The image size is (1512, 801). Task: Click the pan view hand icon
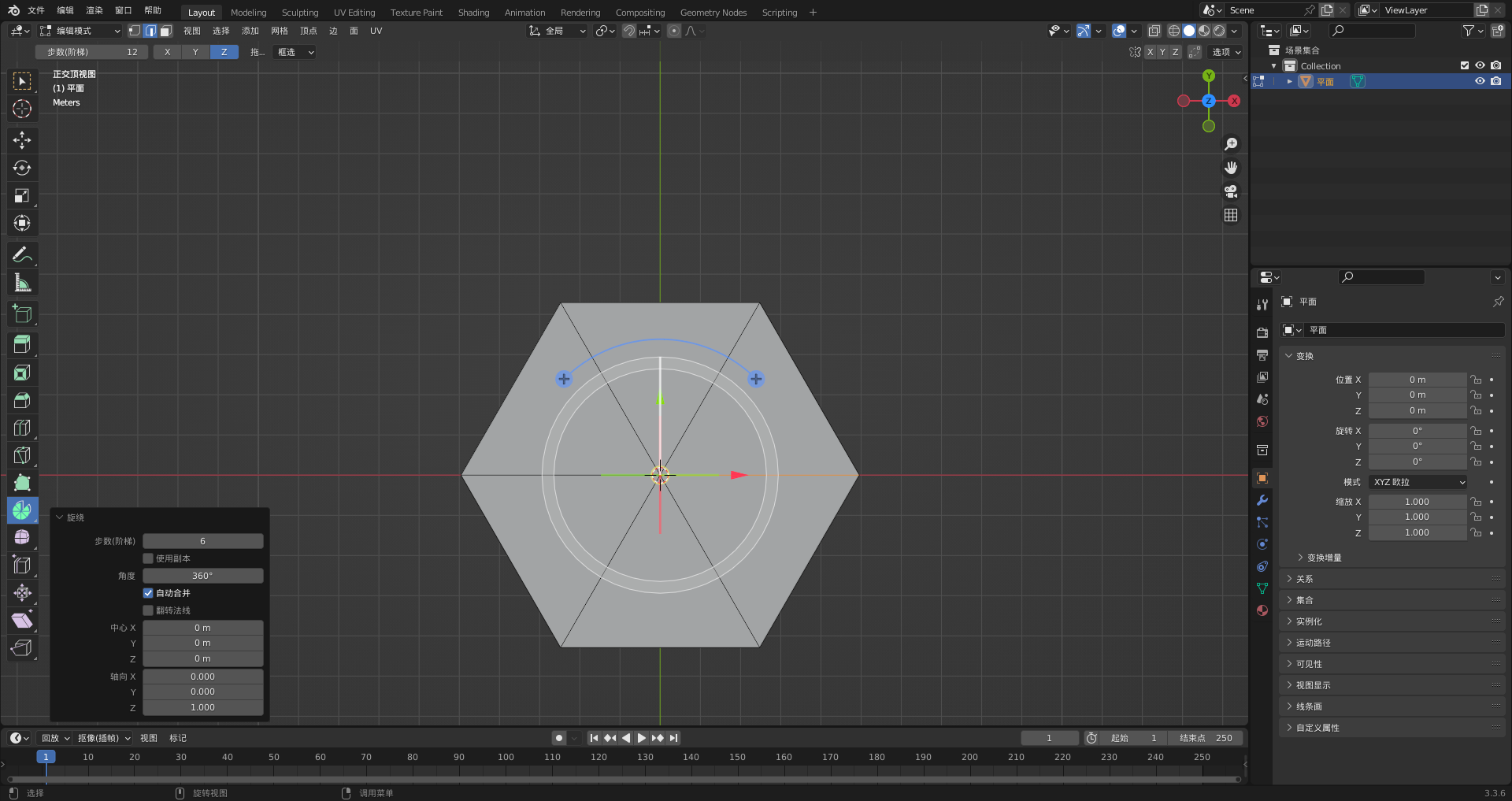pos(1231,168)
